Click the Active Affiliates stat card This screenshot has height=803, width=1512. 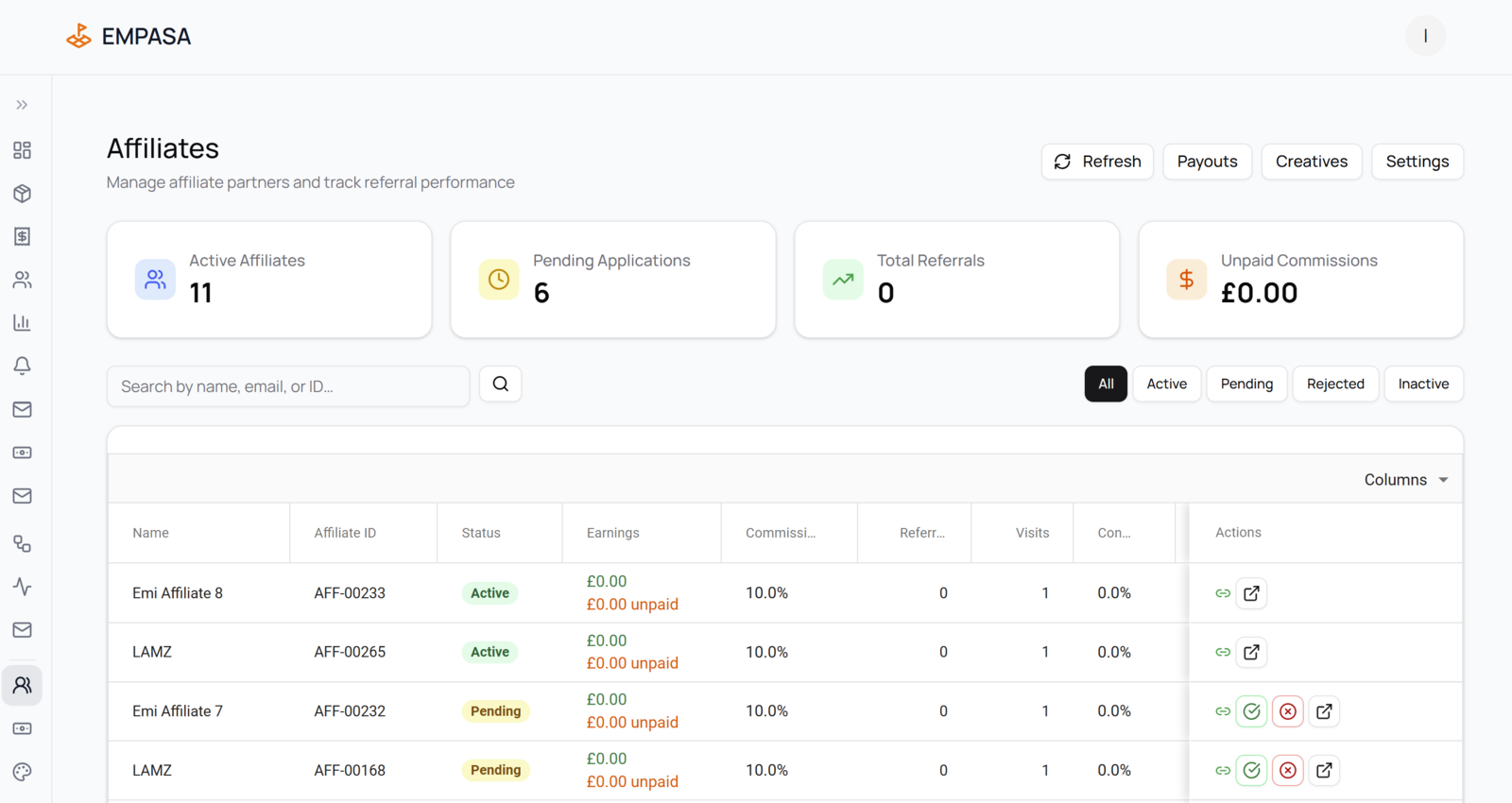[x=269, y=280]
